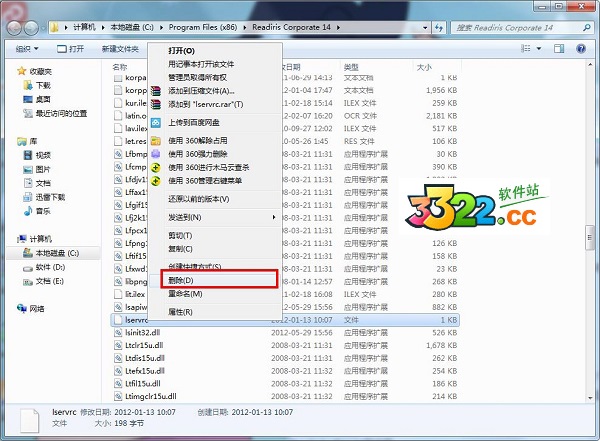Select 打开(O) in the context menu
Screen dimensions: 600x441
click(215, 51)
